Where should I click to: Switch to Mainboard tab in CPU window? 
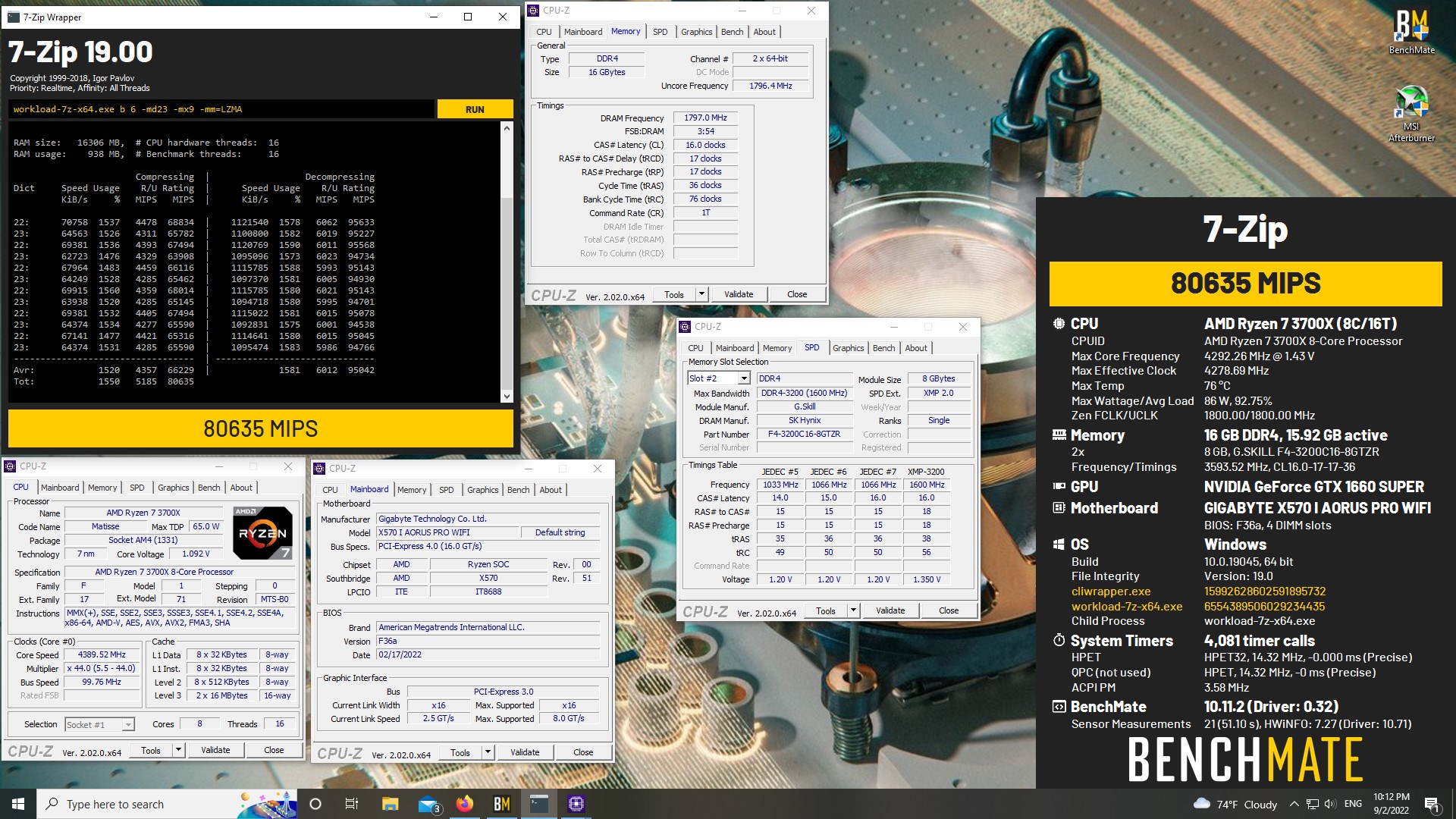(x=60, y=488)
